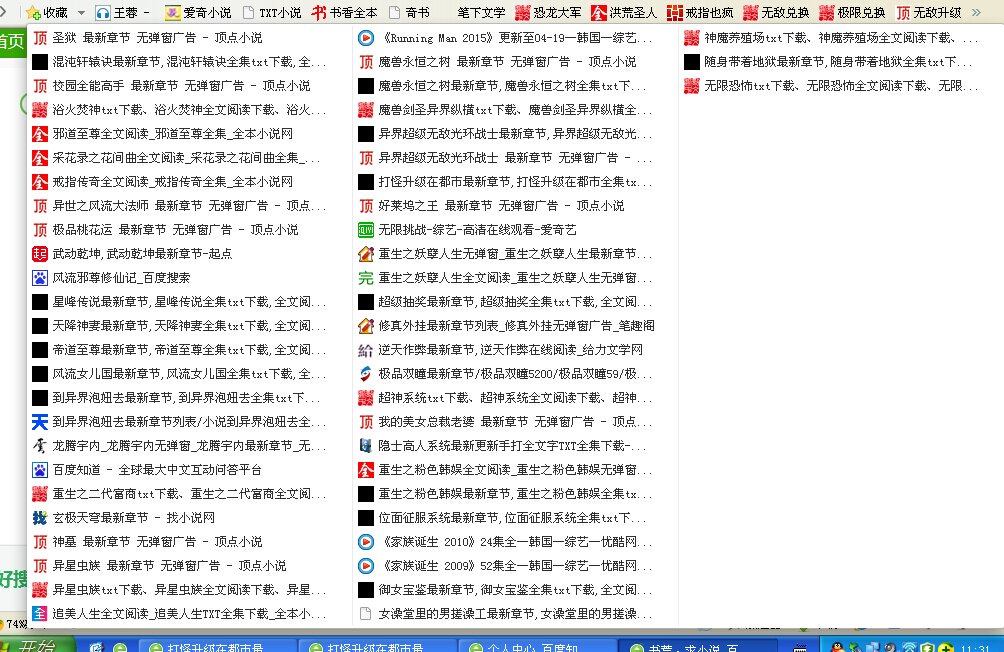
Task: Click the iQiyi play icon beside Running Man 2015
Action: point(364,38)
